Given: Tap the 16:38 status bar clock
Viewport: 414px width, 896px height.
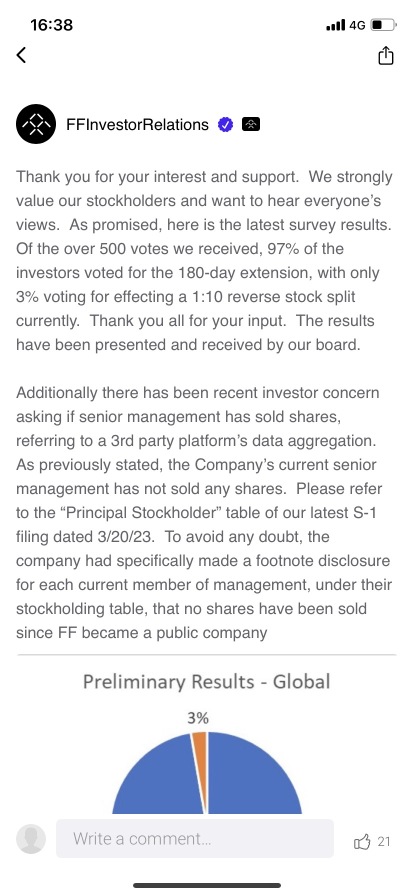Looking at the screenshot, I should click(x=51, y=25).
